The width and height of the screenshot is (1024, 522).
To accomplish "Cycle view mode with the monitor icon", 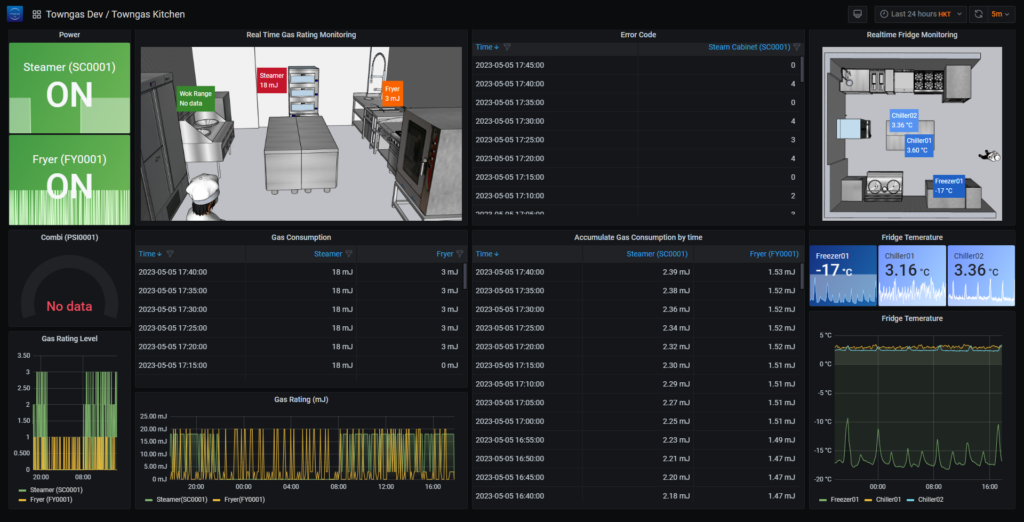I will (x=857, y=14).
